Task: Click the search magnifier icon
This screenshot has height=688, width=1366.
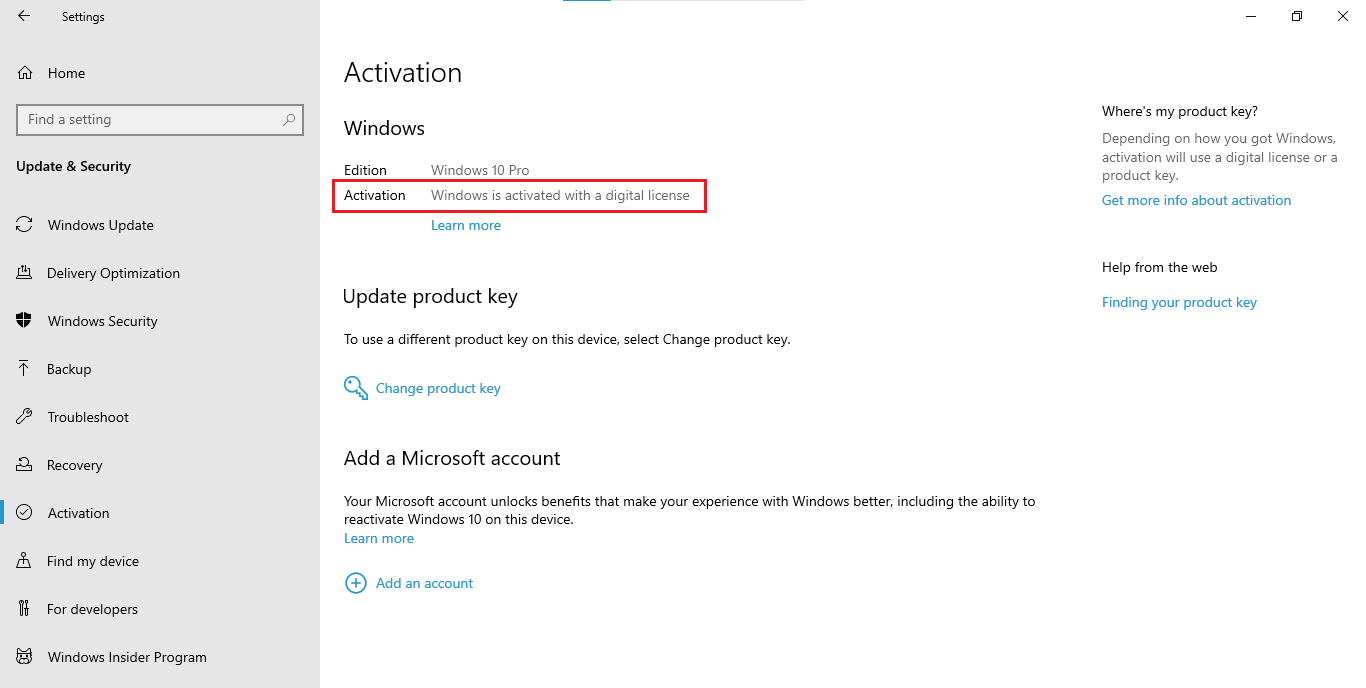Action: click(x=289, y=119)
